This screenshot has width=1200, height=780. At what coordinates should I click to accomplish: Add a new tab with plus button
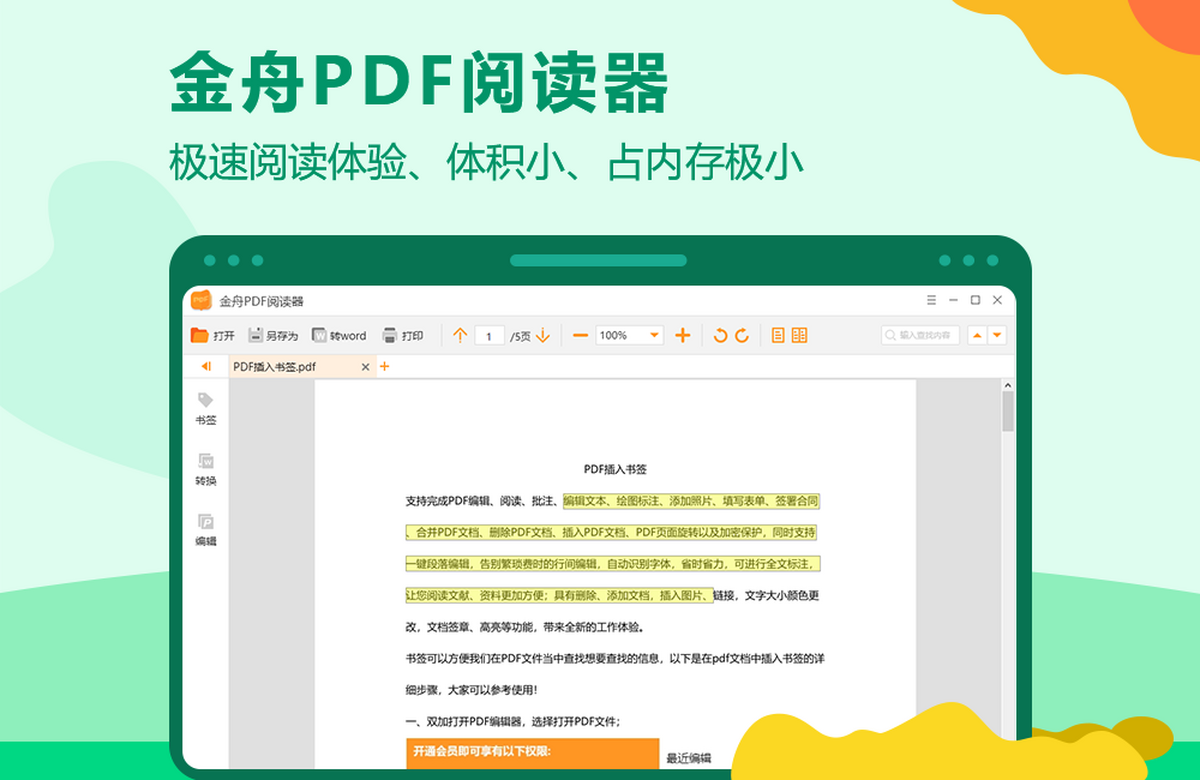tap(384, 367)
